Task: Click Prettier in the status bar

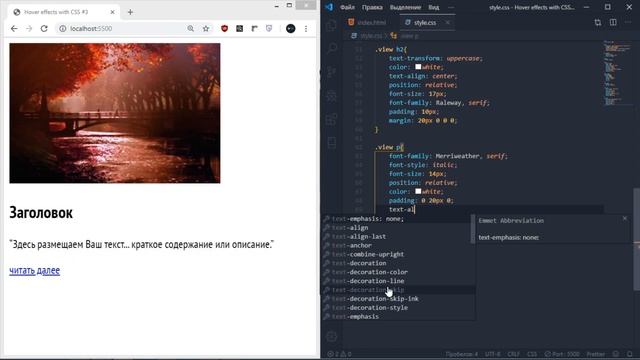Action: 596,354
